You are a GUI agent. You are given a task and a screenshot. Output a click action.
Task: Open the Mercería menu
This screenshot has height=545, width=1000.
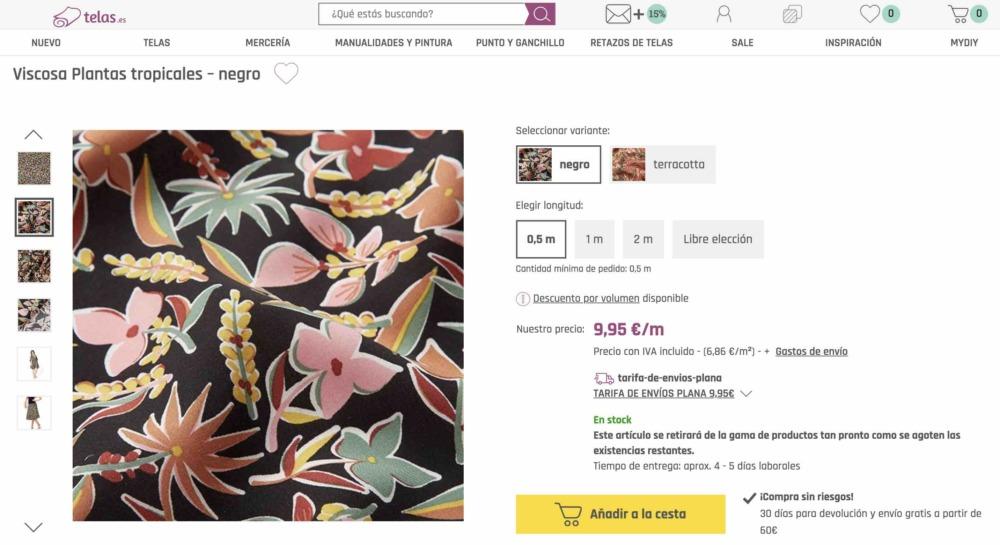[x=267, y=43]
